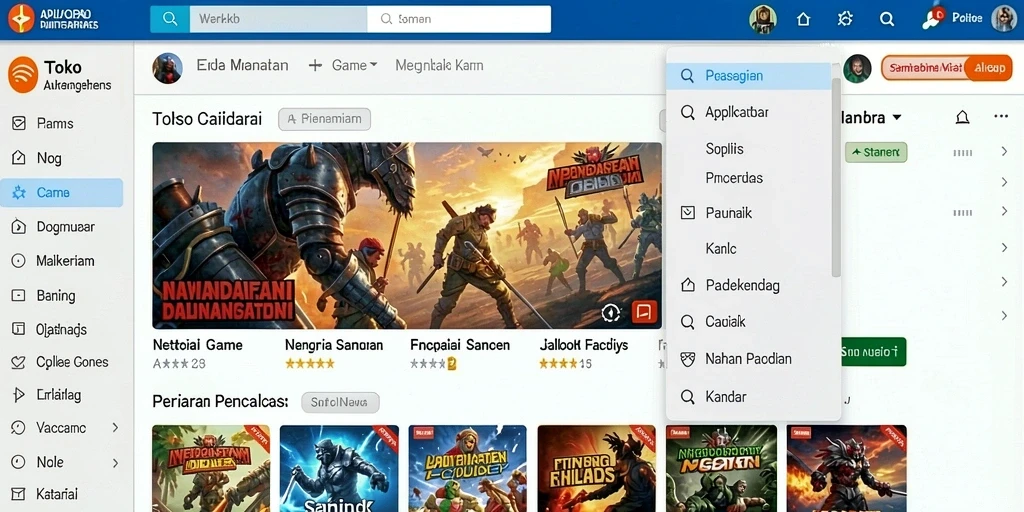This screenshot has height=512, width=1024.
Task: Click the Cpllee Gones heart icon
Action: pos(18,362)
